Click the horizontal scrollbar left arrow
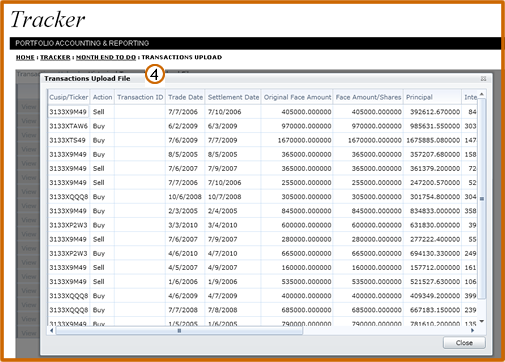Screen dimensions: 505x362 [51, 331]
